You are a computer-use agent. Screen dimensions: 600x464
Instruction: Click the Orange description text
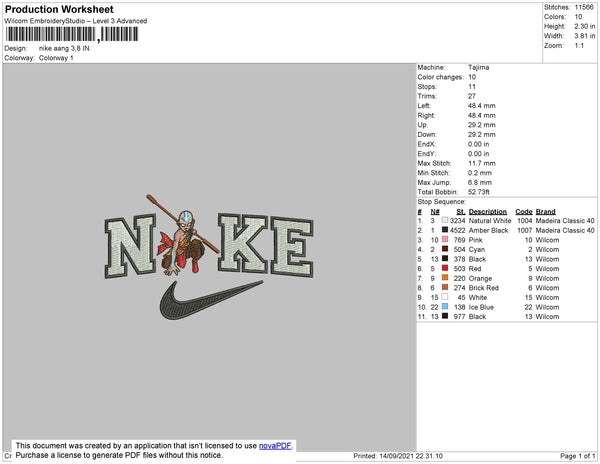480,278
